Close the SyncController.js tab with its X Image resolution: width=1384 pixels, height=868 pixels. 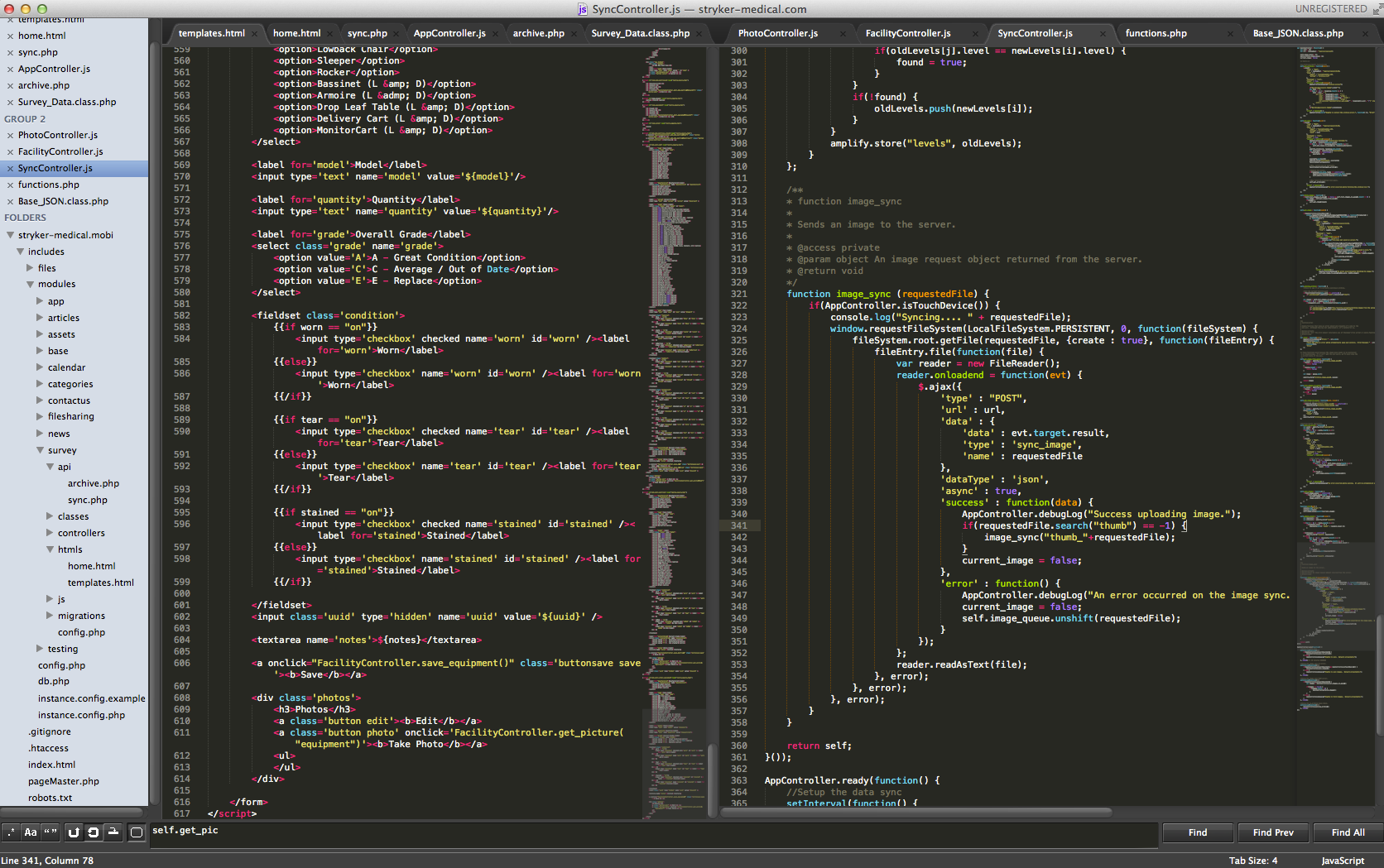[x=1103, y=34]
